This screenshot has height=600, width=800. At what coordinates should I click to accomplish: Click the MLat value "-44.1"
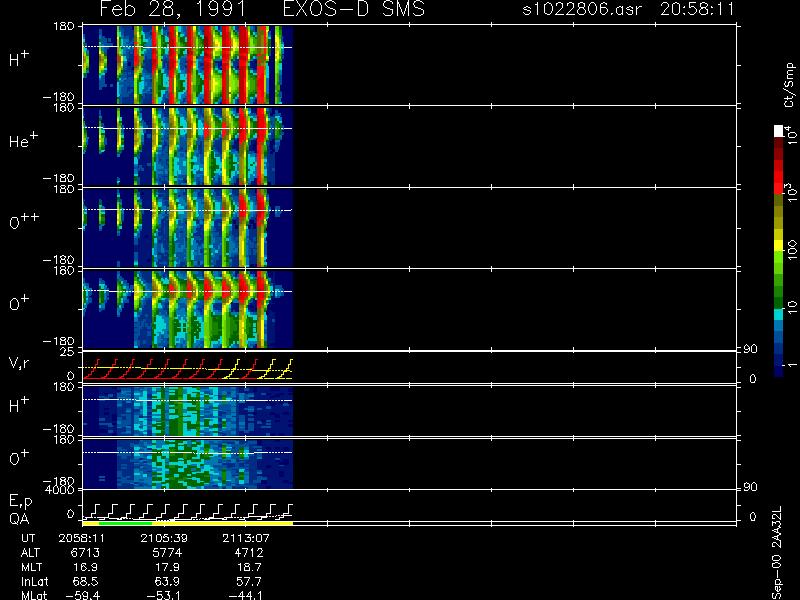pyautogui.click(x=245, y=595)
